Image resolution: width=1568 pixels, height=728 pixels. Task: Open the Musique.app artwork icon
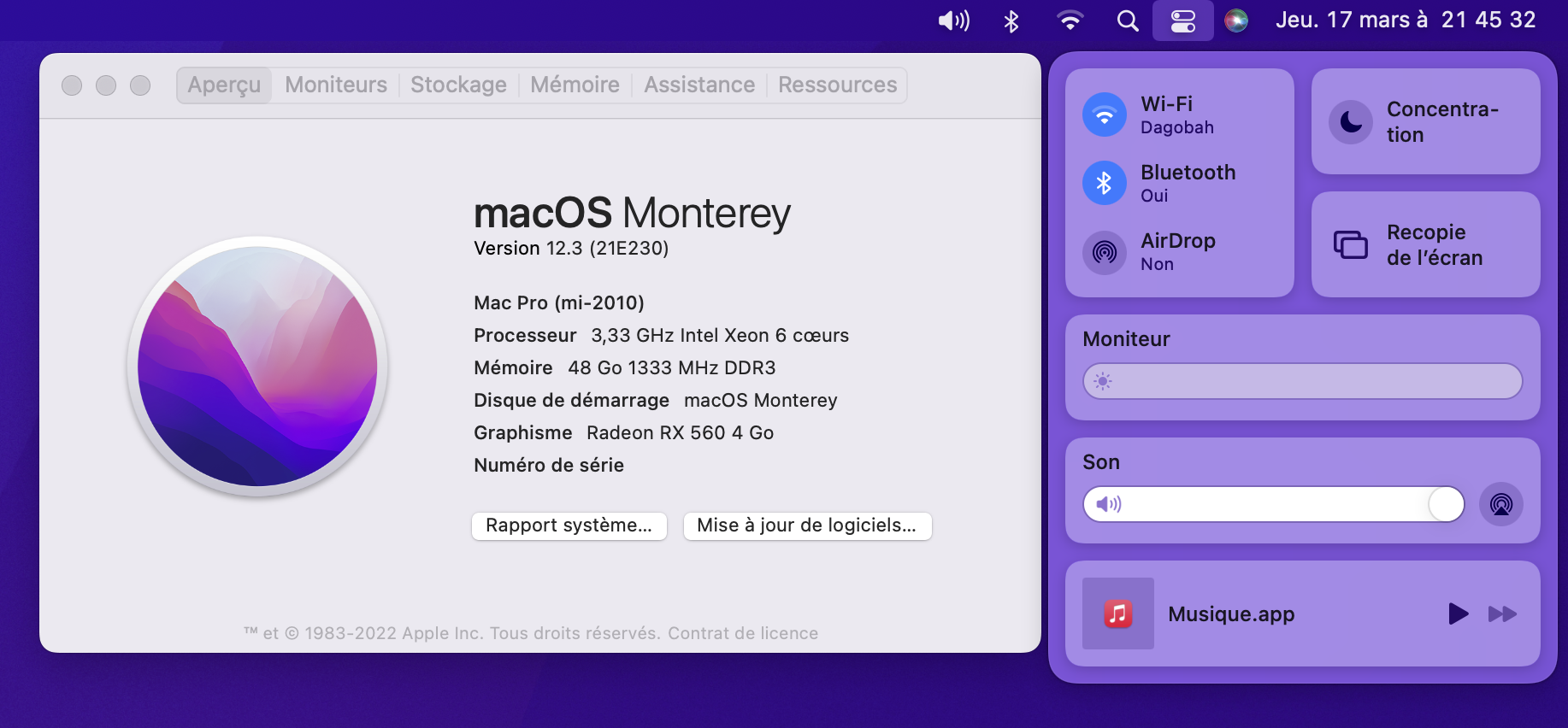[x=1118, y=614]
